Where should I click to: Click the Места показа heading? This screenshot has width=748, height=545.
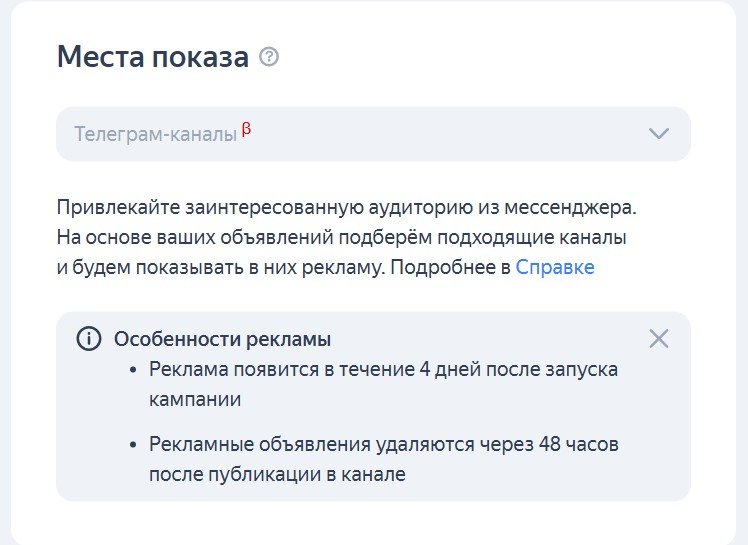pos(152,57)
